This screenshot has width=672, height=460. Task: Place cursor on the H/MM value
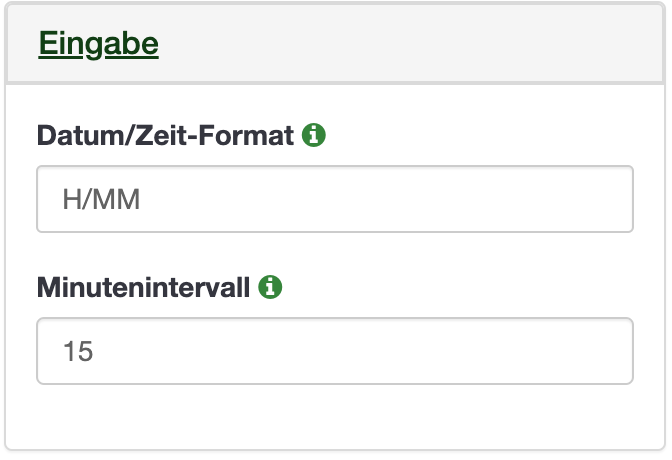(x=101, y=199)
